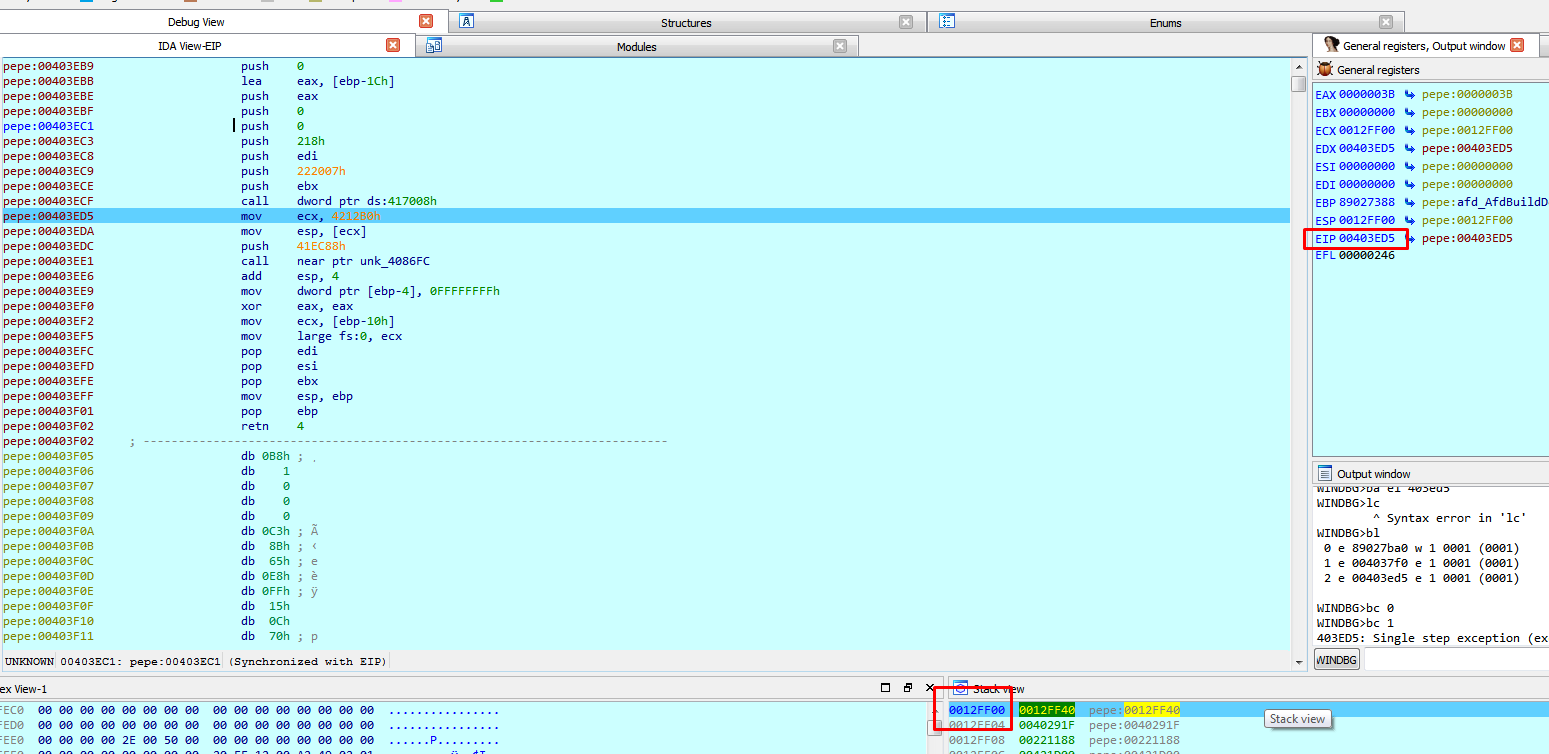Image resolution: width=1549 pixels, height=754 pixels.
Task: Click the jump arrow next to EAX
Action: click(1409, 95)
